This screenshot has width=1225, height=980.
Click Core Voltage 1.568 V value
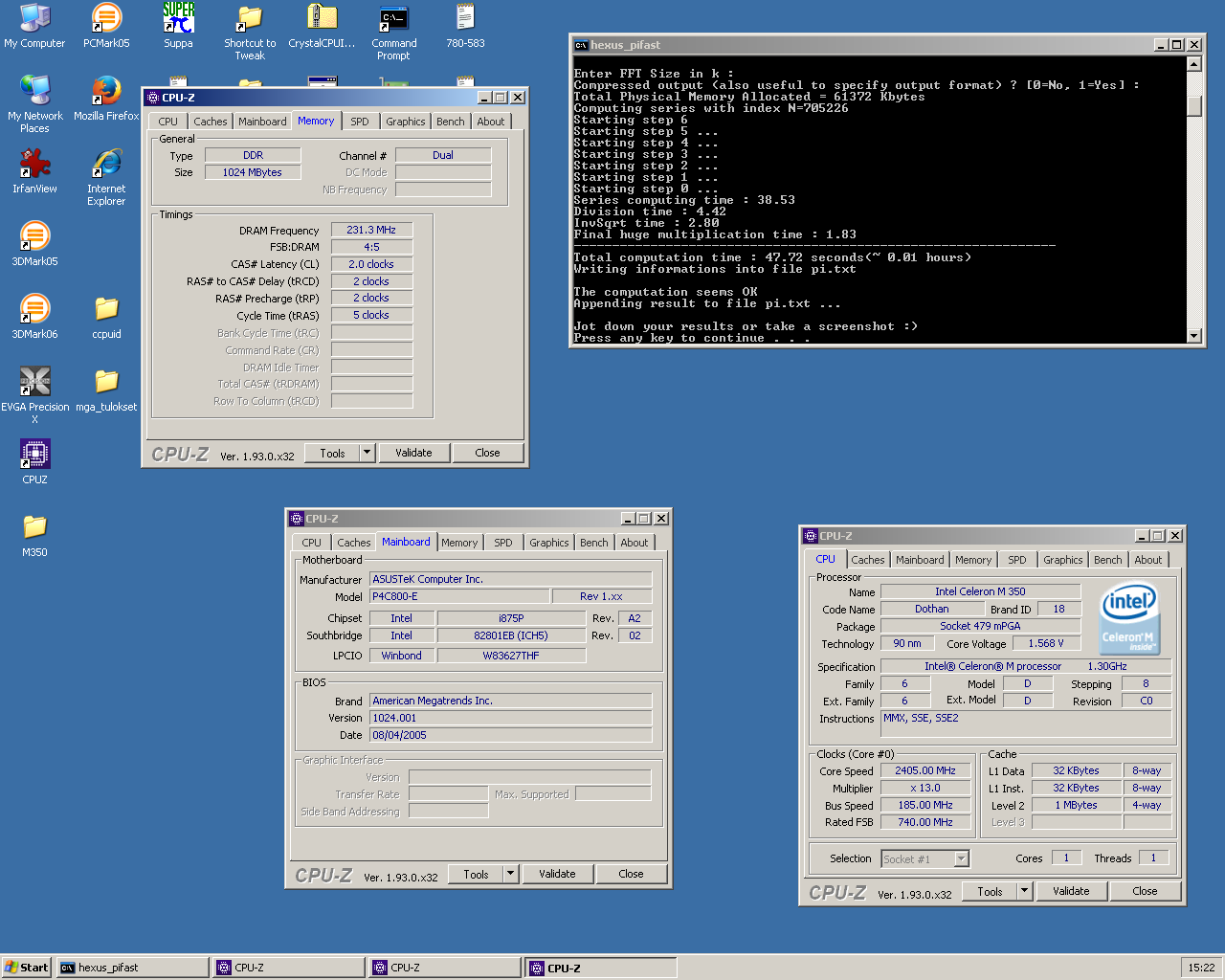coord(1046,643)
